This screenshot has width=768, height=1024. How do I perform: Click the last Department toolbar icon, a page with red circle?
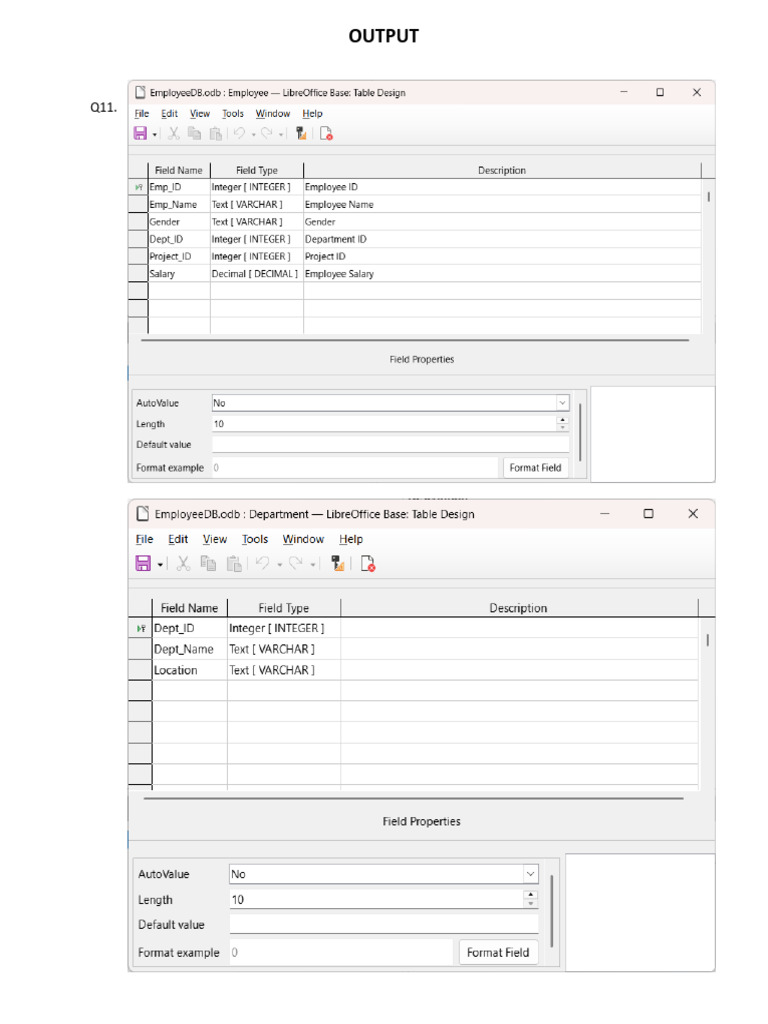(368, 563)
